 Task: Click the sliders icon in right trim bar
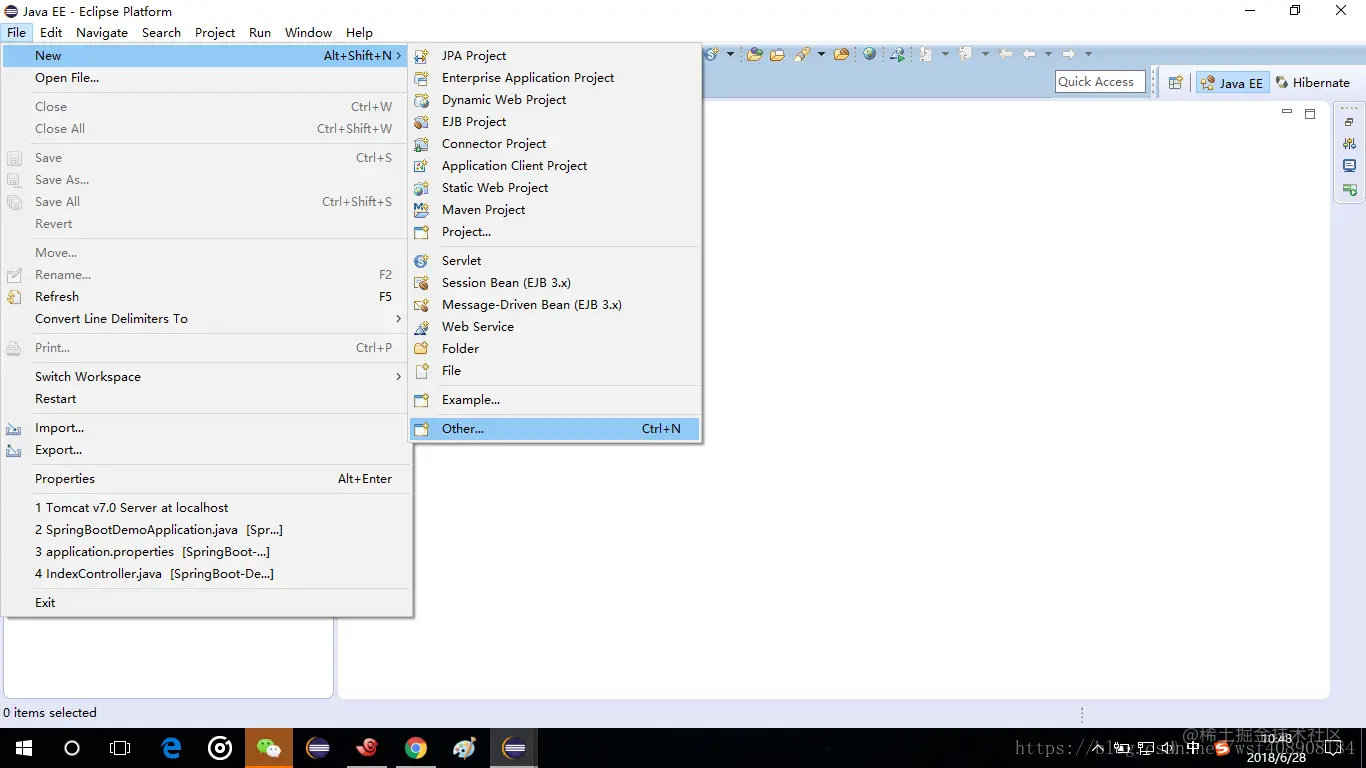[x=1349, y=144]
